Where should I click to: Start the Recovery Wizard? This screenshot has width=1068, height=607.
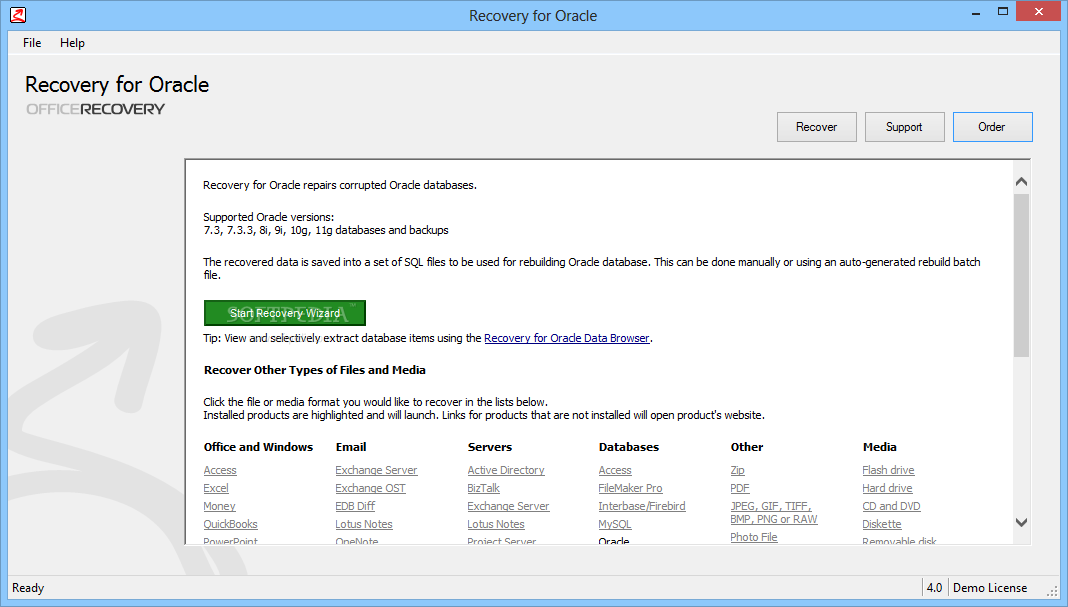click(285, 313)
